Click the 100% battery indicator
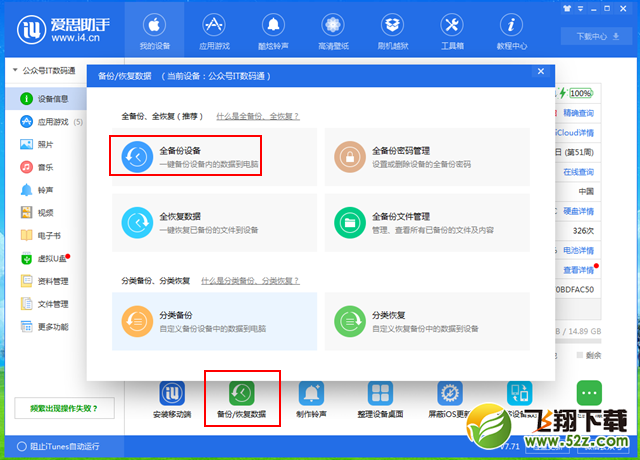Screen dimensions: 640x460 [x=581, y=93]
